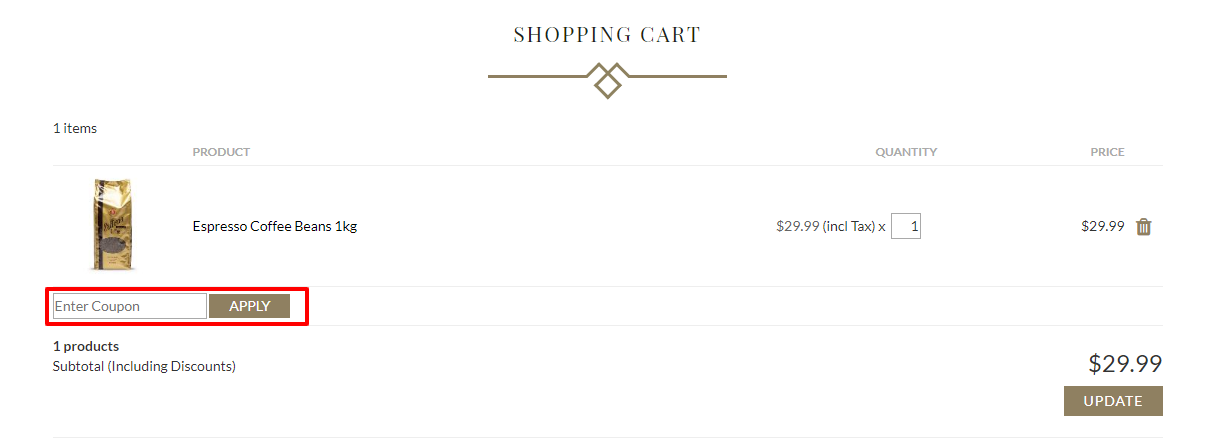Click the large $29.99 subtotal amount

coord(1125,363)
